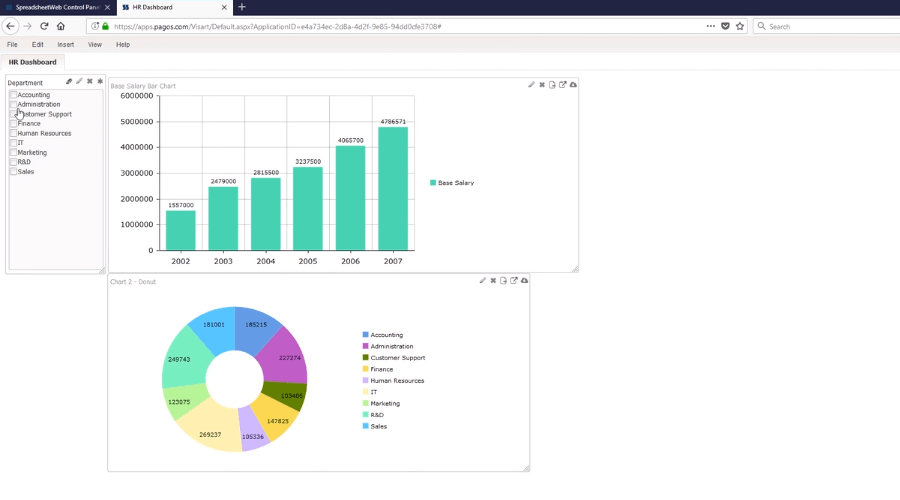Click the green padlock site security icon

coord(105,26)
